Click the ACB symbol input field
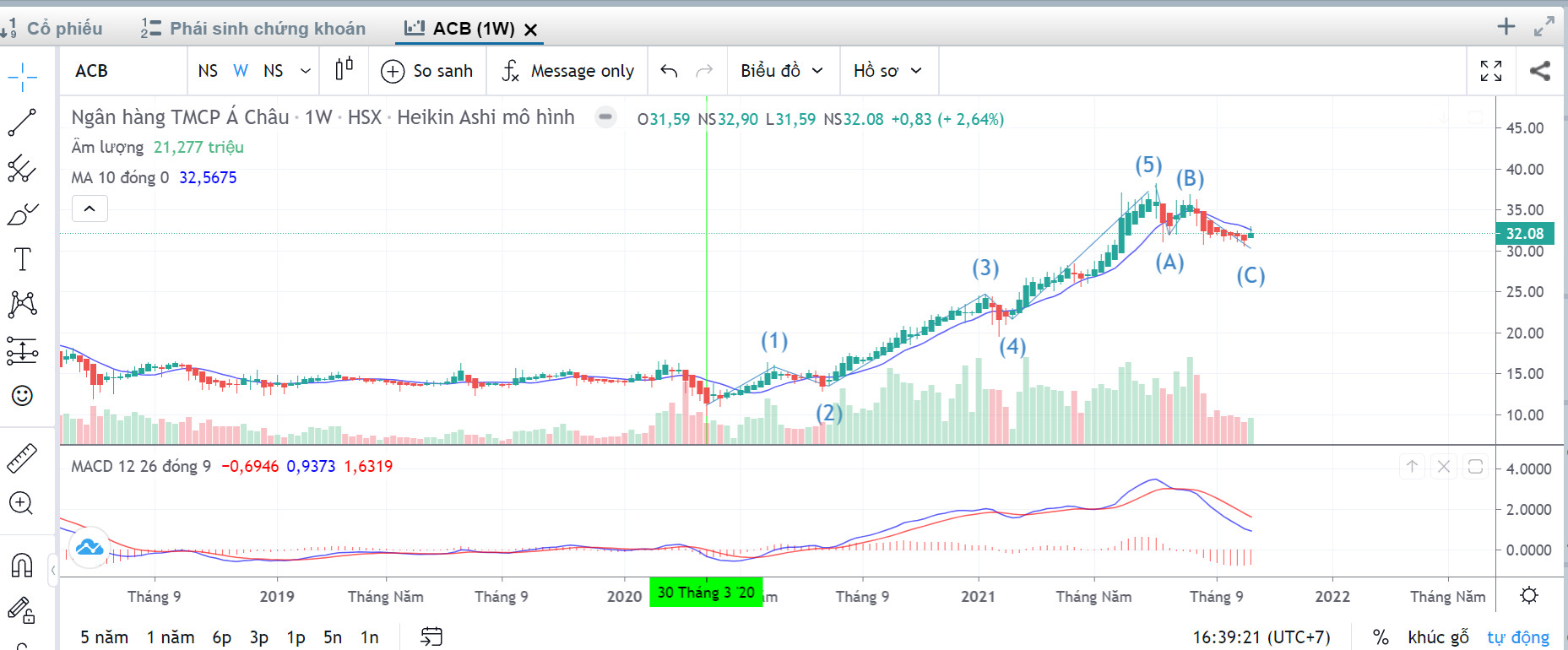 click(x=122, y=71)
